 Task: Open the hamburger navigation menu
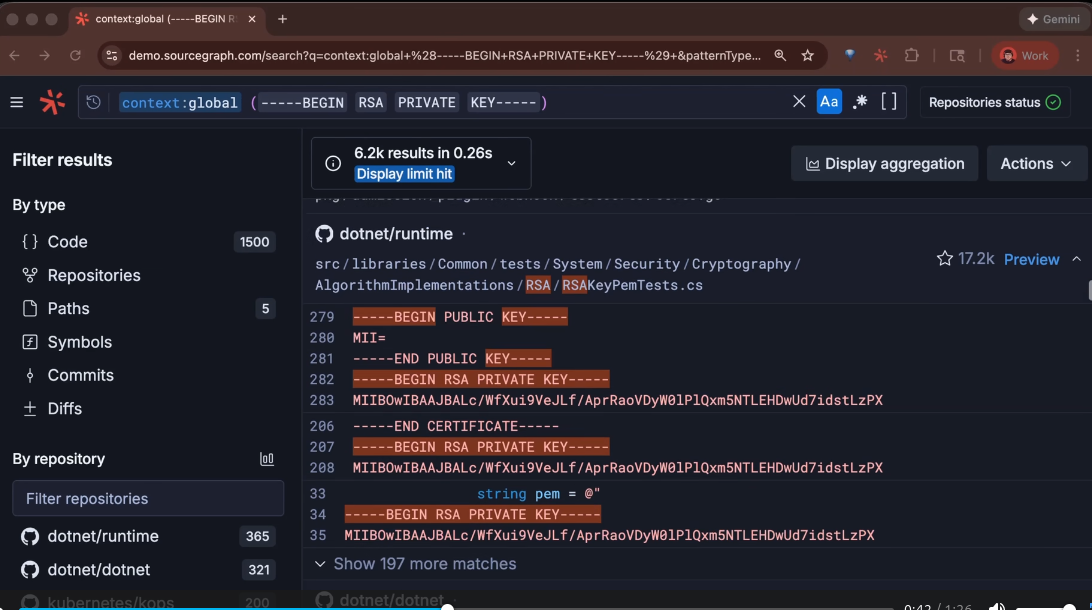point(17,101)
